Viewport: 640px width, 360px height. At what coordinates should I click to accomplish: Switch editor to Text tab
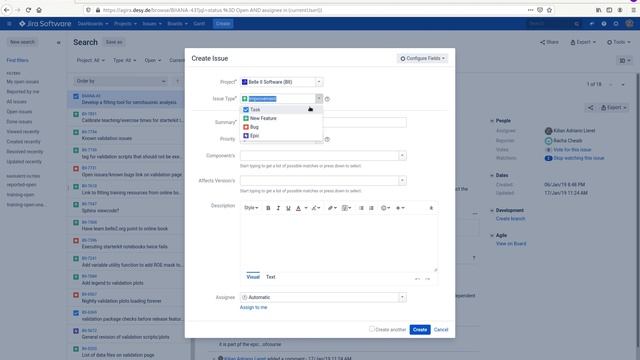coord(271,277)
